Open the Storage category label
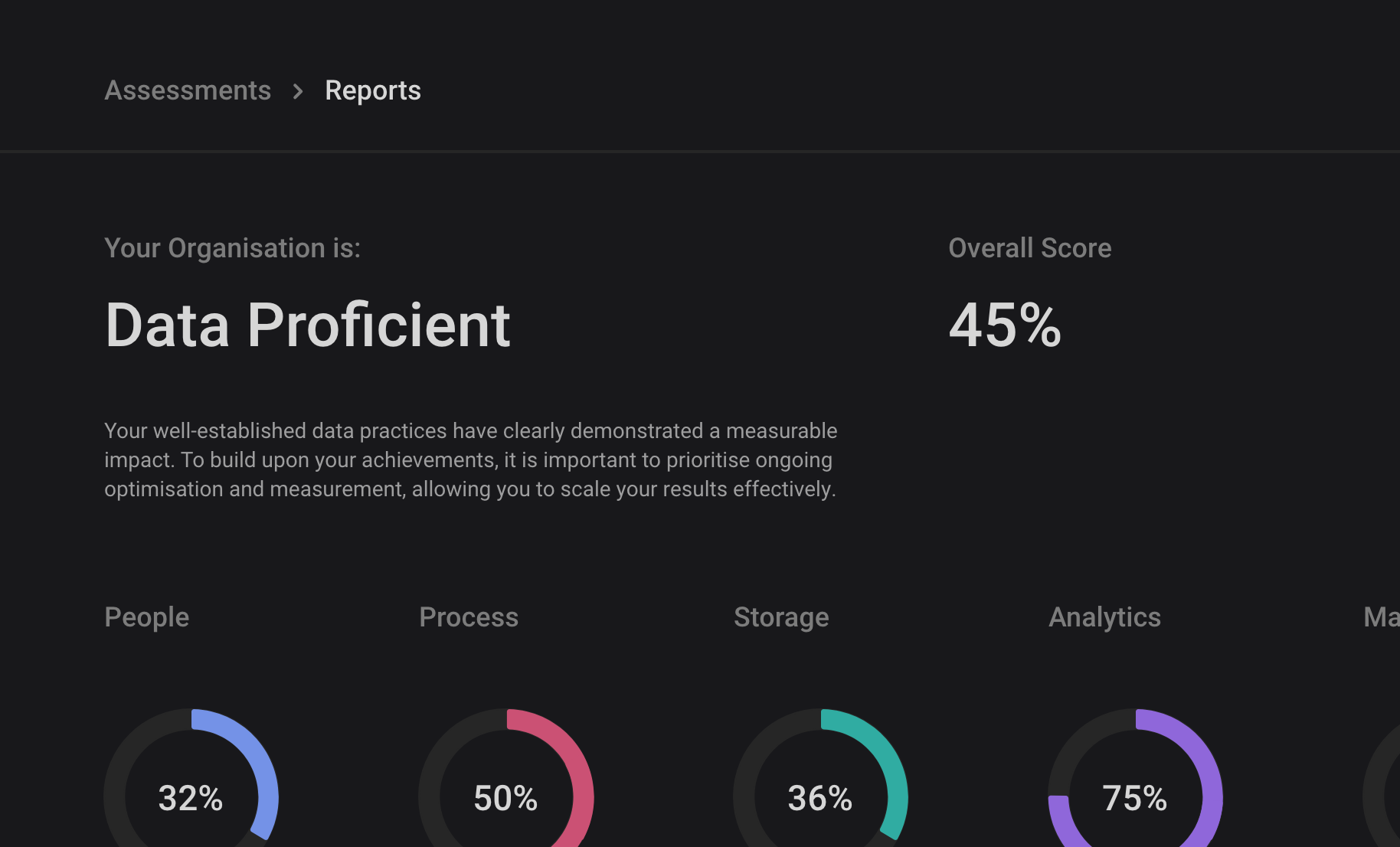 [x=781, y=617]
